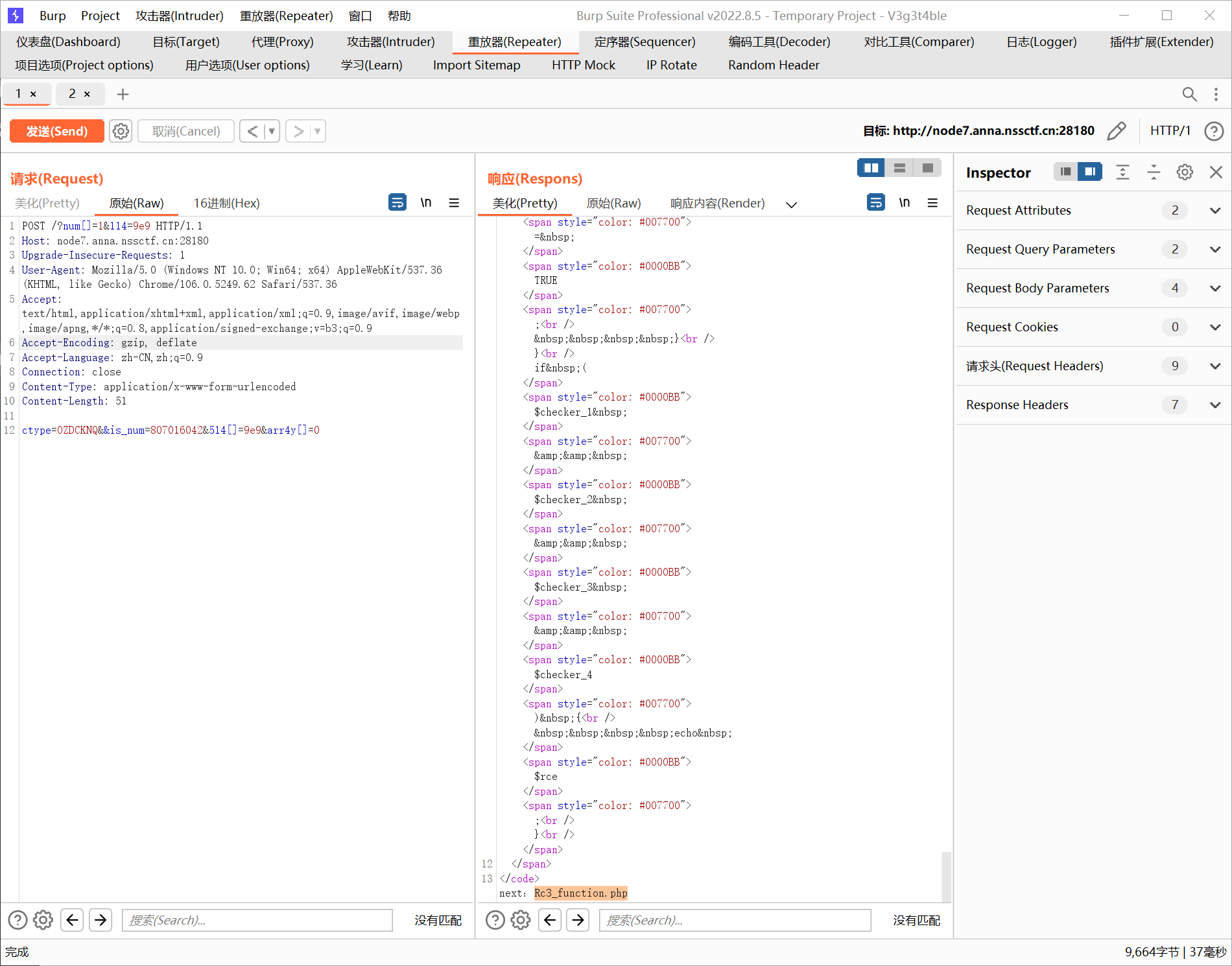Open the forward history dropdown arrow
Image resolution: width=1232 pixels, height=966 pixels.
click(x=318, y=132)
